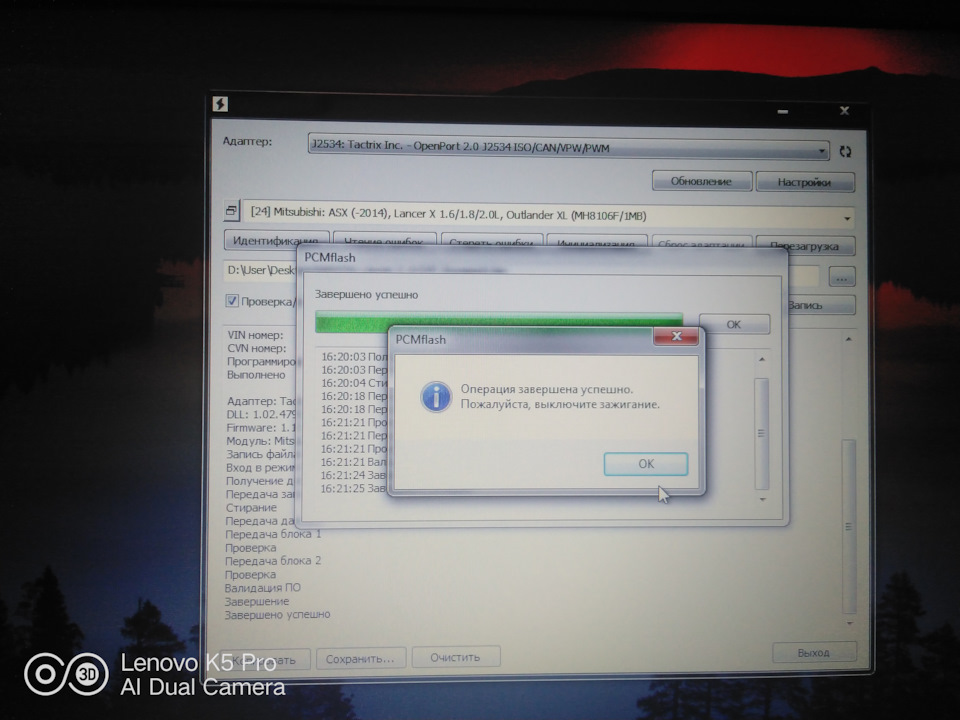Confirm the PCMflash success message with OK
This screenshot has width=960, height=720.
646,463
